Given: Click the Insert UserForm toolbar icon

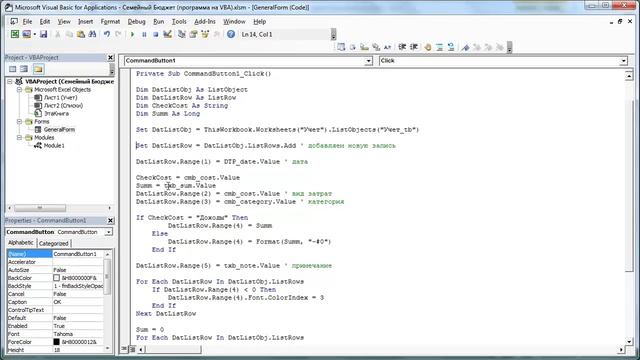Looking at the screenshot, I should 27,34.
